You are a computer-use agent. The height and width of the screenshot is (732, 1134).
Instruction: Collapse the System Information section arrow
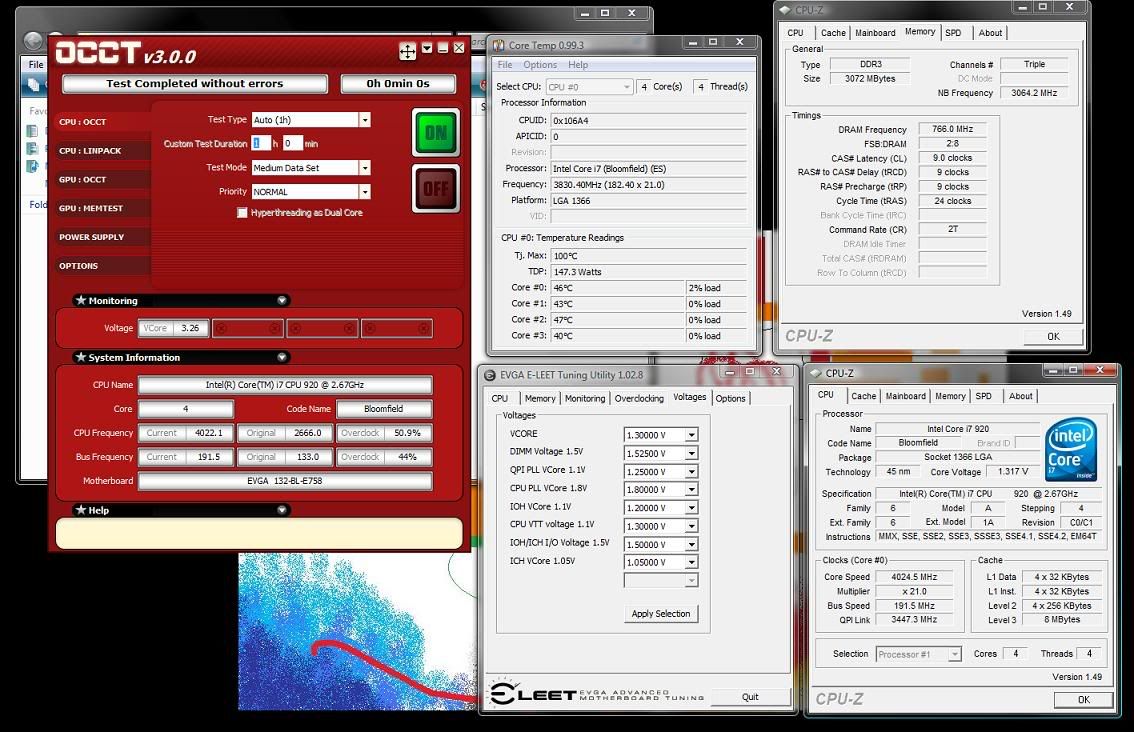pos(282,357)
